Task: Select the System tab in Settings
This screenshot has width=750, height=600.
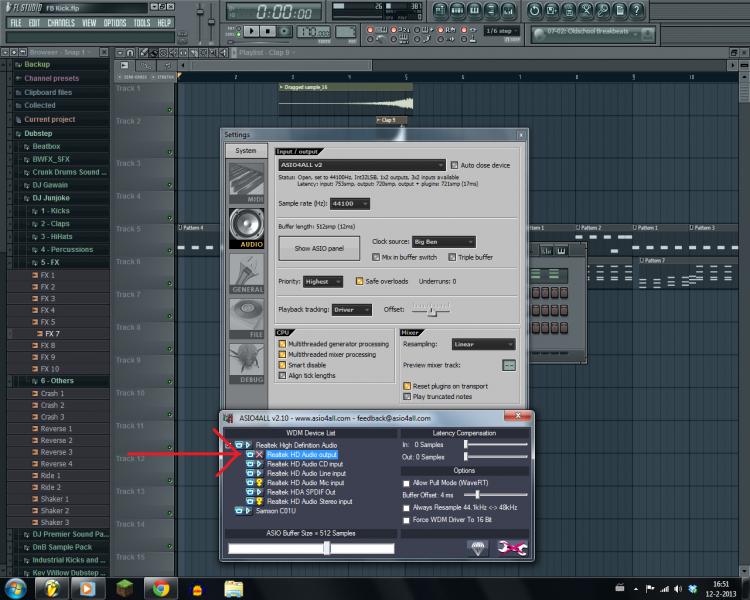Action: pos(246,151)
